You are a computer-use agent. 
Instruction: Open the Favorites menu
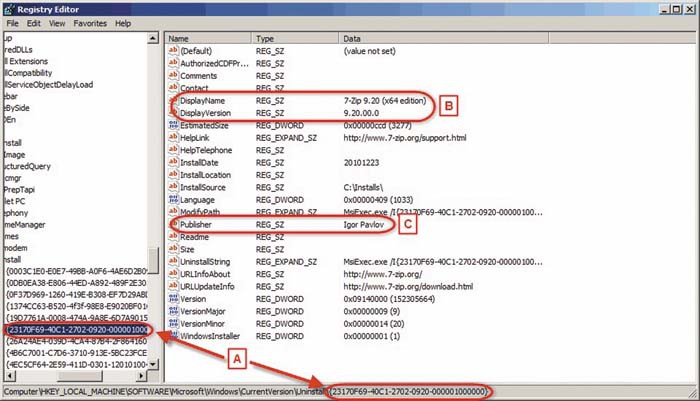tap(92, 22)
